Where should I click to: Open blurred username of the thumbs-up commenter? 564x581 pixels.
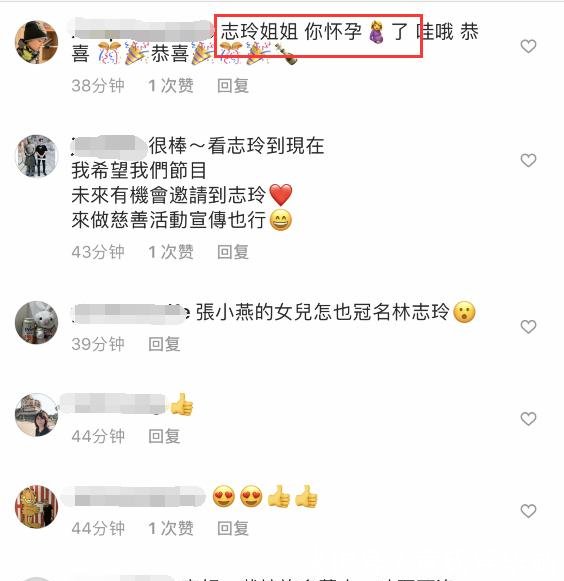click(x=113, y=404)
